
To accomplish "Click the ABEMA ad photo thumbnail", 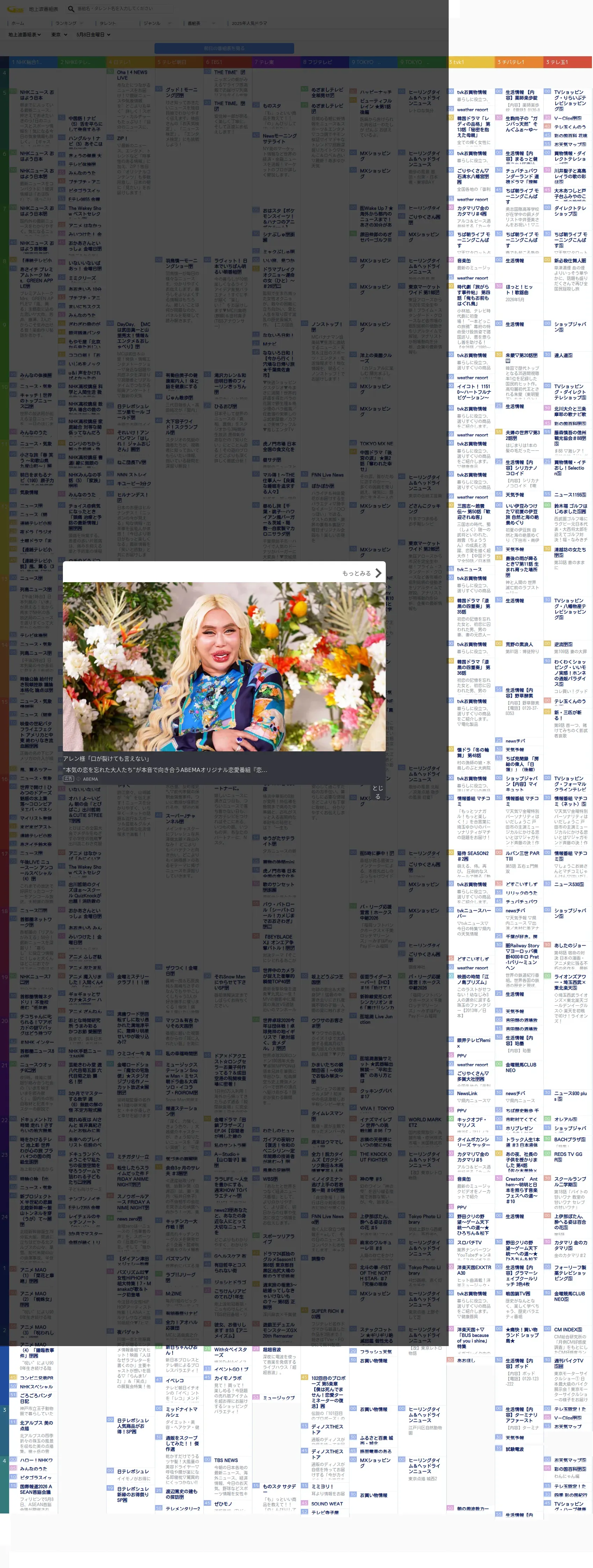I will click(224, 666).
